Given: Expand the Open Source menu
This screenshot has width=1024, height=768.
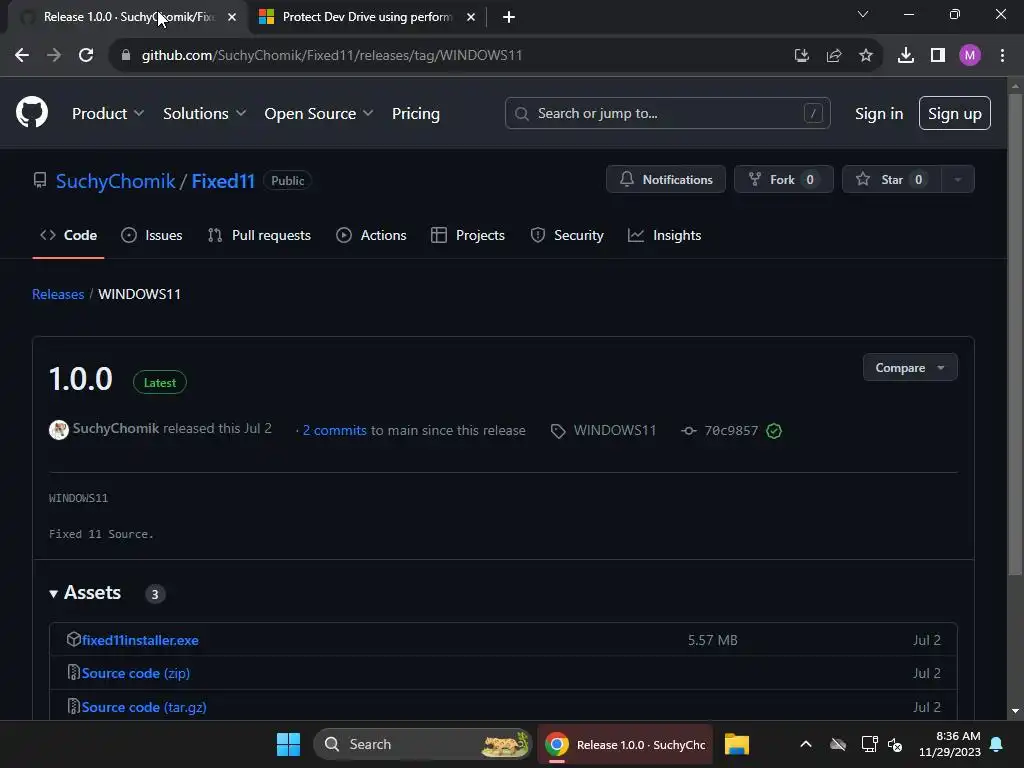Looking at the screenshot, I should pos(319,113).
